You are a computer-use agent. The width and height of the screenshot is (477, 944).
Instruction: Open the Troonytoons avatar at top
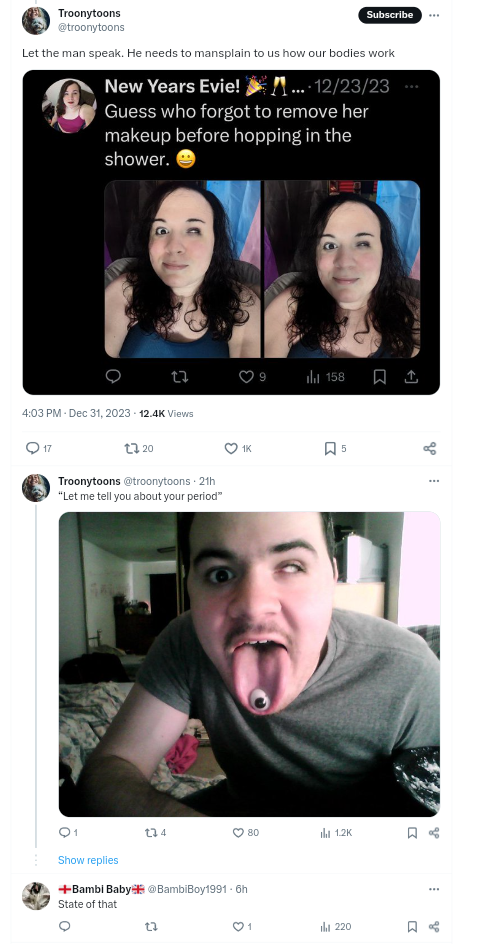pyautogui.click(x=36, y=20)
